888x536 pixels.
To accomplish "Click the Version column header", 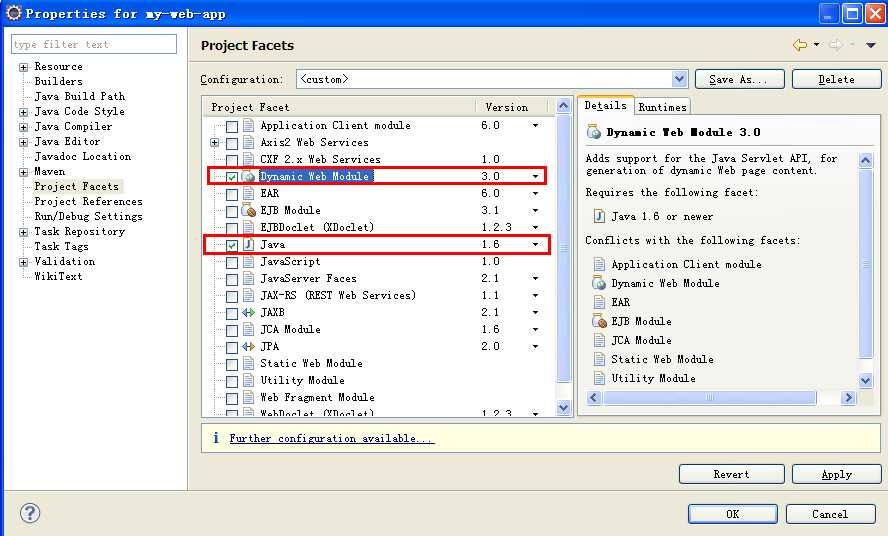I will pos(511,107).
